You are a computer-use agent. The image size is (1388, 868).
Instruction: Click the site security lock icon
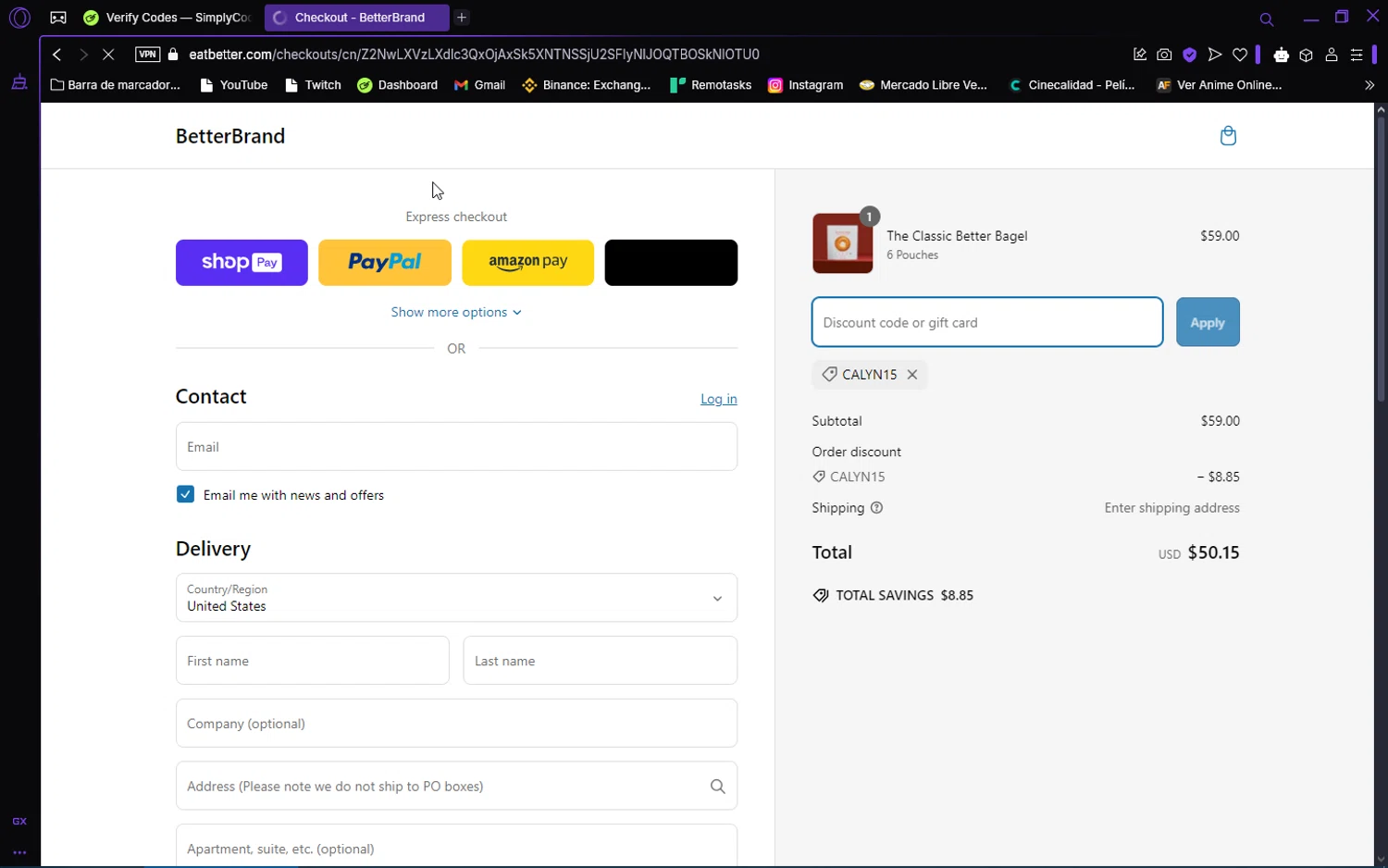tap(173, 55)
